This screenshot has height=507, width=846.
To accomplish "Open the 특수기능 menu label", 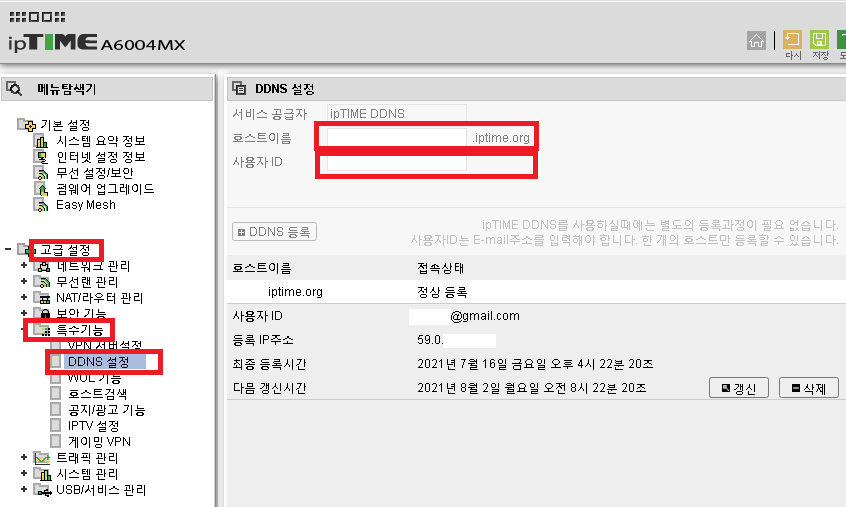I will pyautogui.click(x=80, y=330).
